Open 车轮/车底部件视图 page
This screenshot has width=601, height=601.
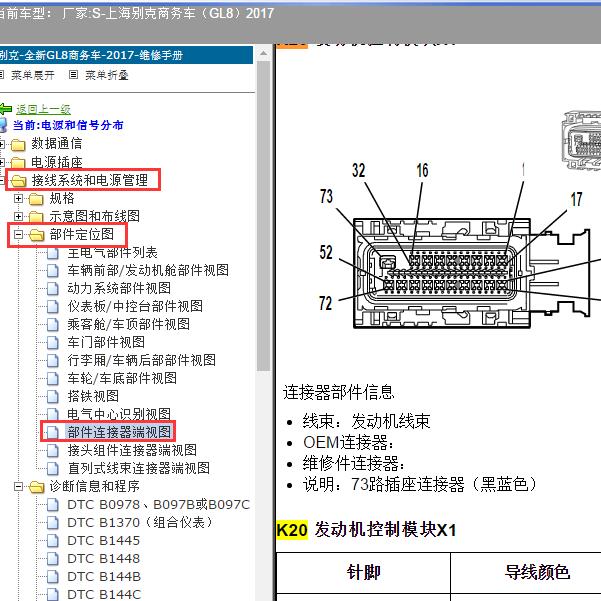click(x=122, y=378)
